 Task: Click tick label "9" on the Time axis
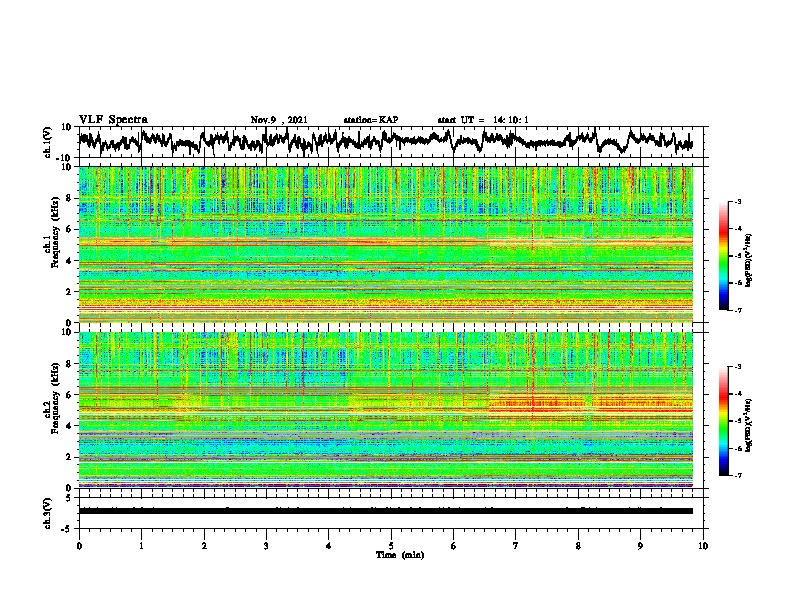pos(640,546)
